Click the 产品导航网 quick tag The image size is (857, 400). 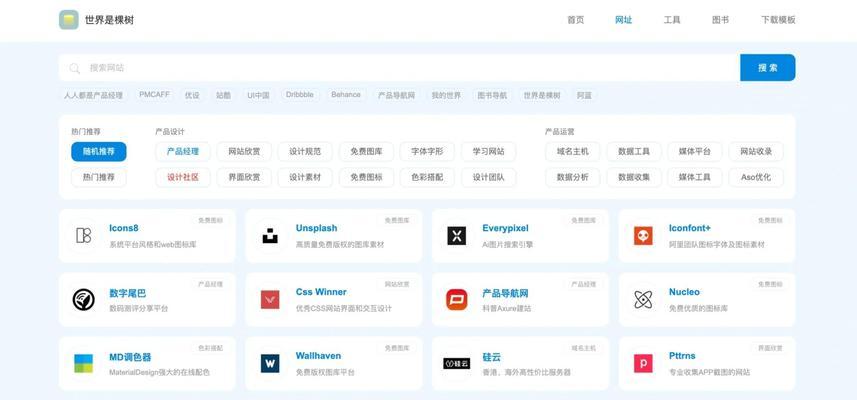(396, 95)
